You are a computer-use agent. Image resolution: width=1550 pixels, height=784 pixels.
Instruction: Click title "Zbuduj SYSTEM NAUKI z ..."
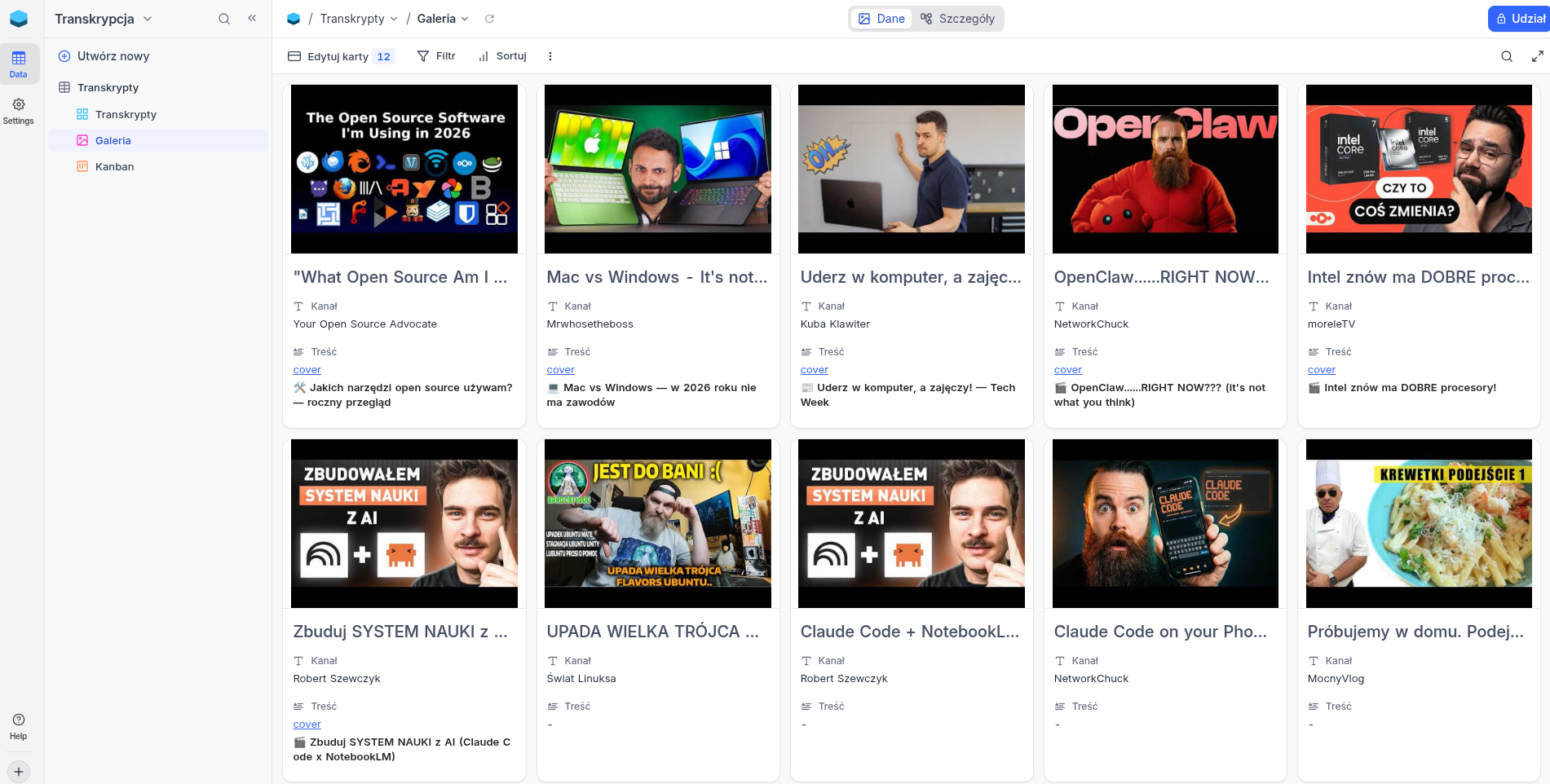tap(400, 632)
